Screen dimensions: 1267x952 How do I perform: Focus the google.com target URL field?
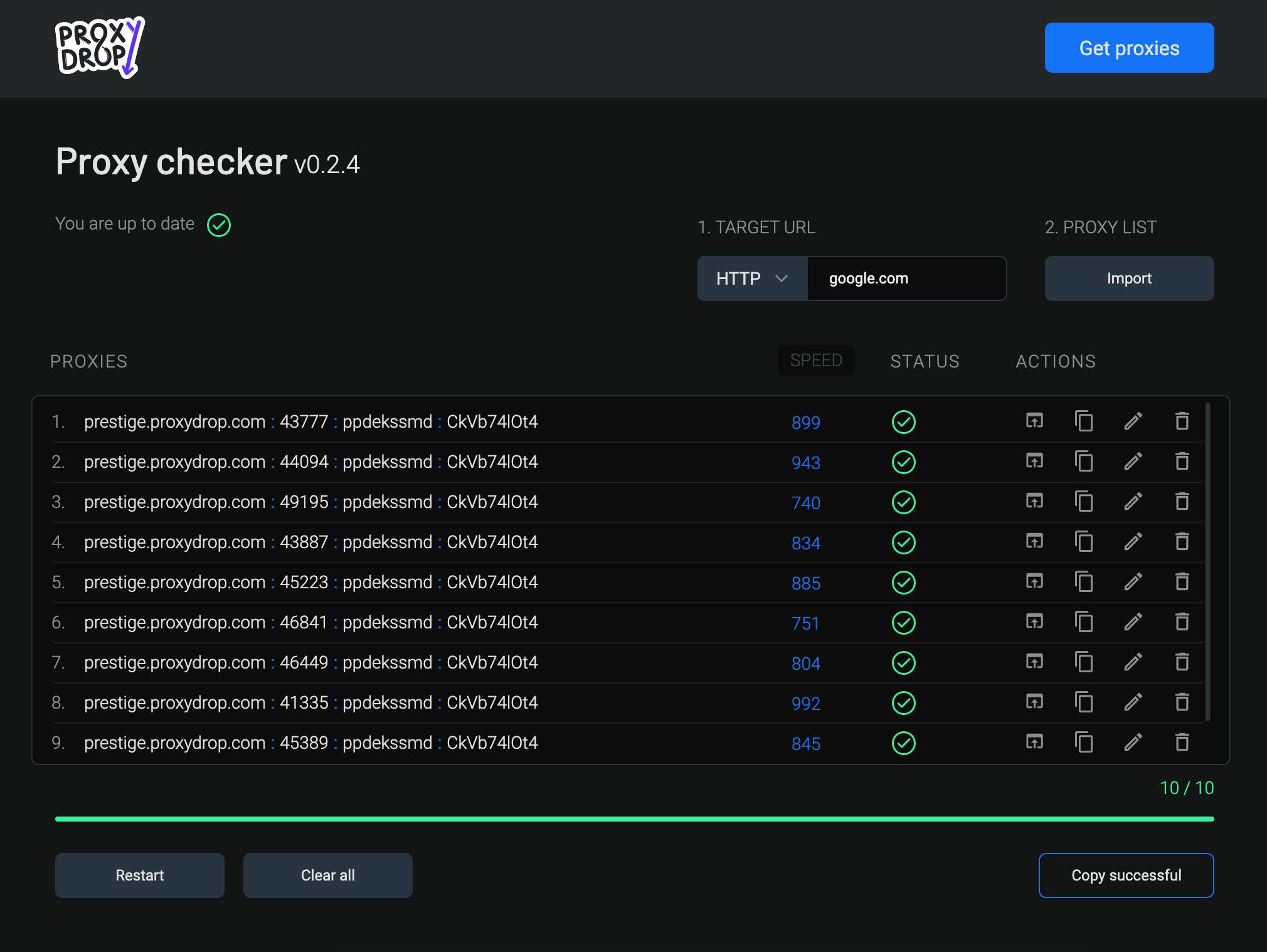point(907,278)
